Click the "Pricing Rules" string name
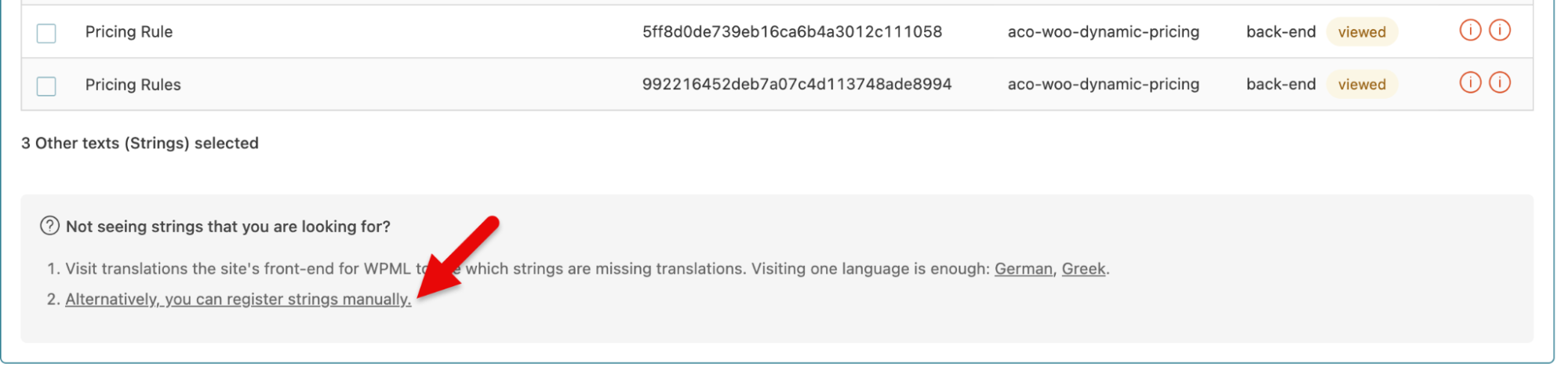 [133, 85]
